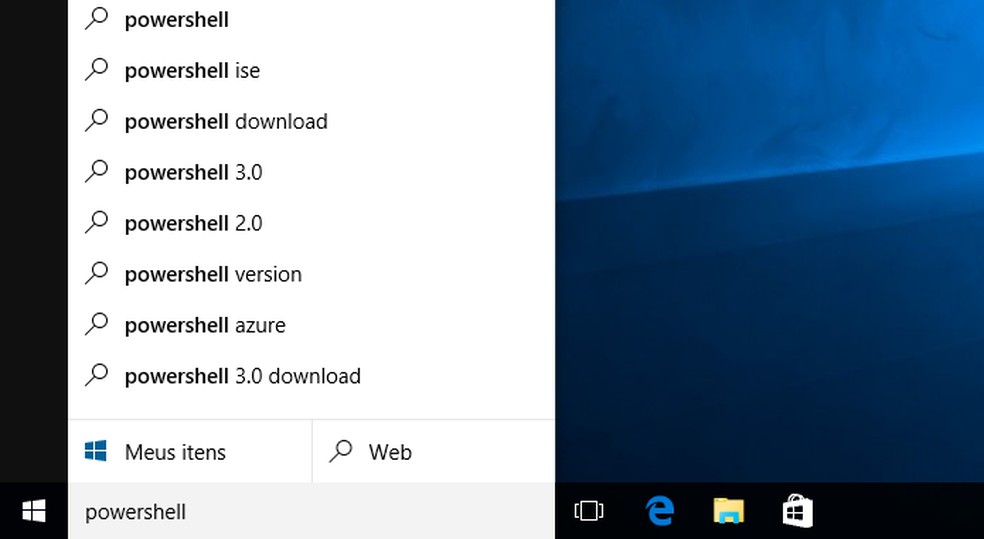The width and height of the screenshot is (984, 539).
Task: Click the Windows logo next to Meus itens
Action: pyautogui.click(x=95, y=451)
